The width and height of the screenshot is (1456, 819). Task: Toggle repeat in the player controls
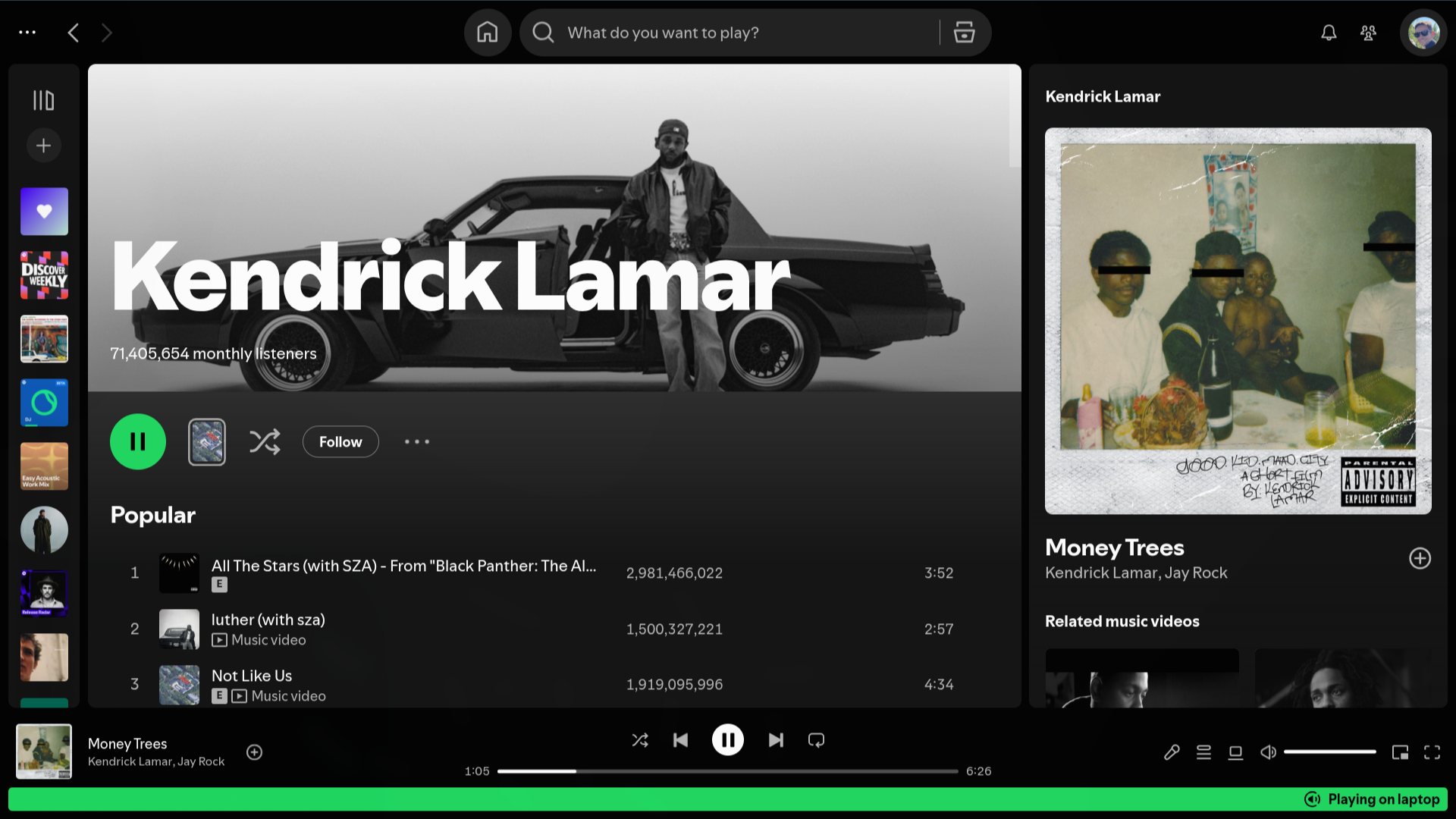tap(816, 740)
